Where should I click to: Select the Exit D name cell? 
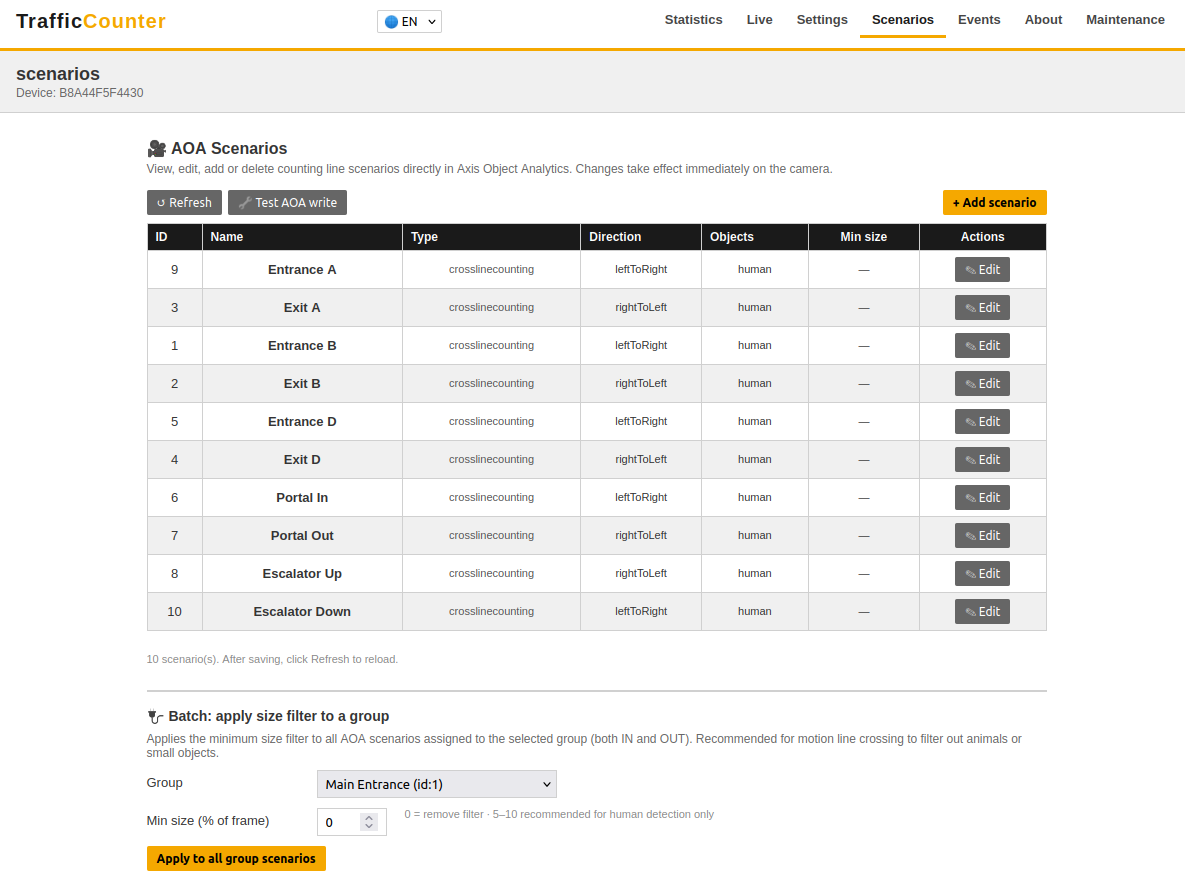[x=302, y=459]
